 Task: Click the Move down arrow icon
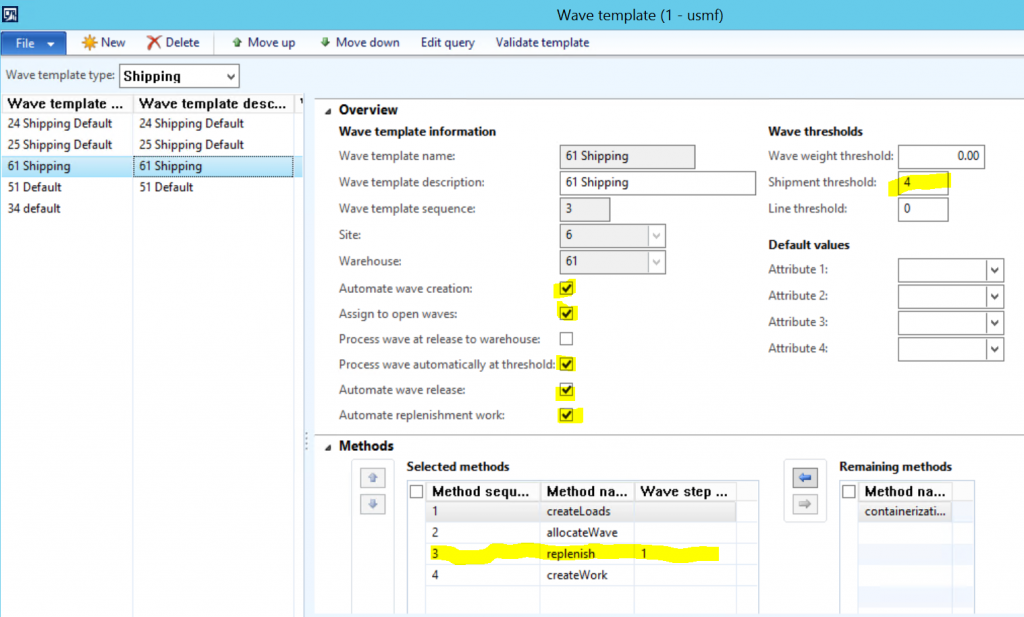pos(326,43)
